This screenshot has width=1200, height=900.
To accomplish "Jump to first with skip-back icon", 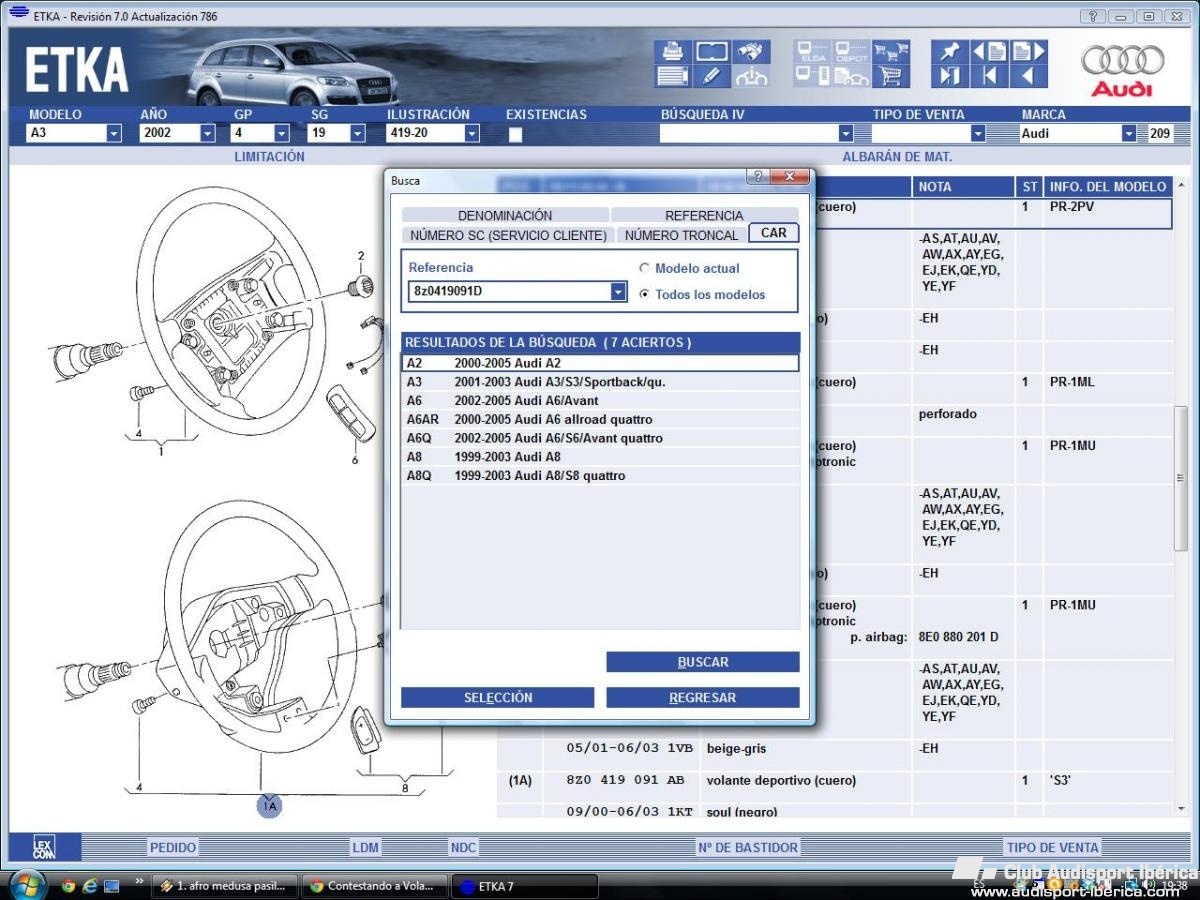I will (989, 76).
